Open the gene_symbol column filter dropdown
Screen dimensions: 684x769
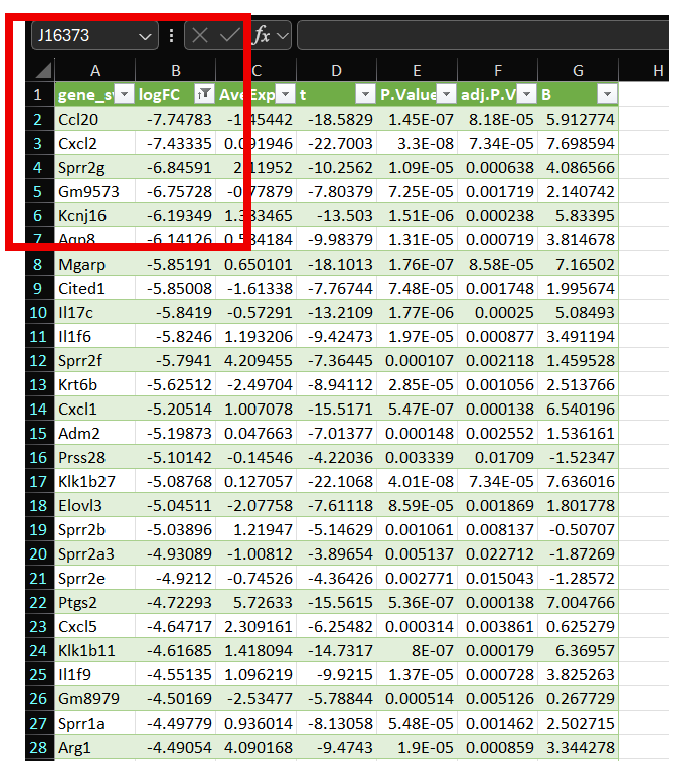point(124,94)
